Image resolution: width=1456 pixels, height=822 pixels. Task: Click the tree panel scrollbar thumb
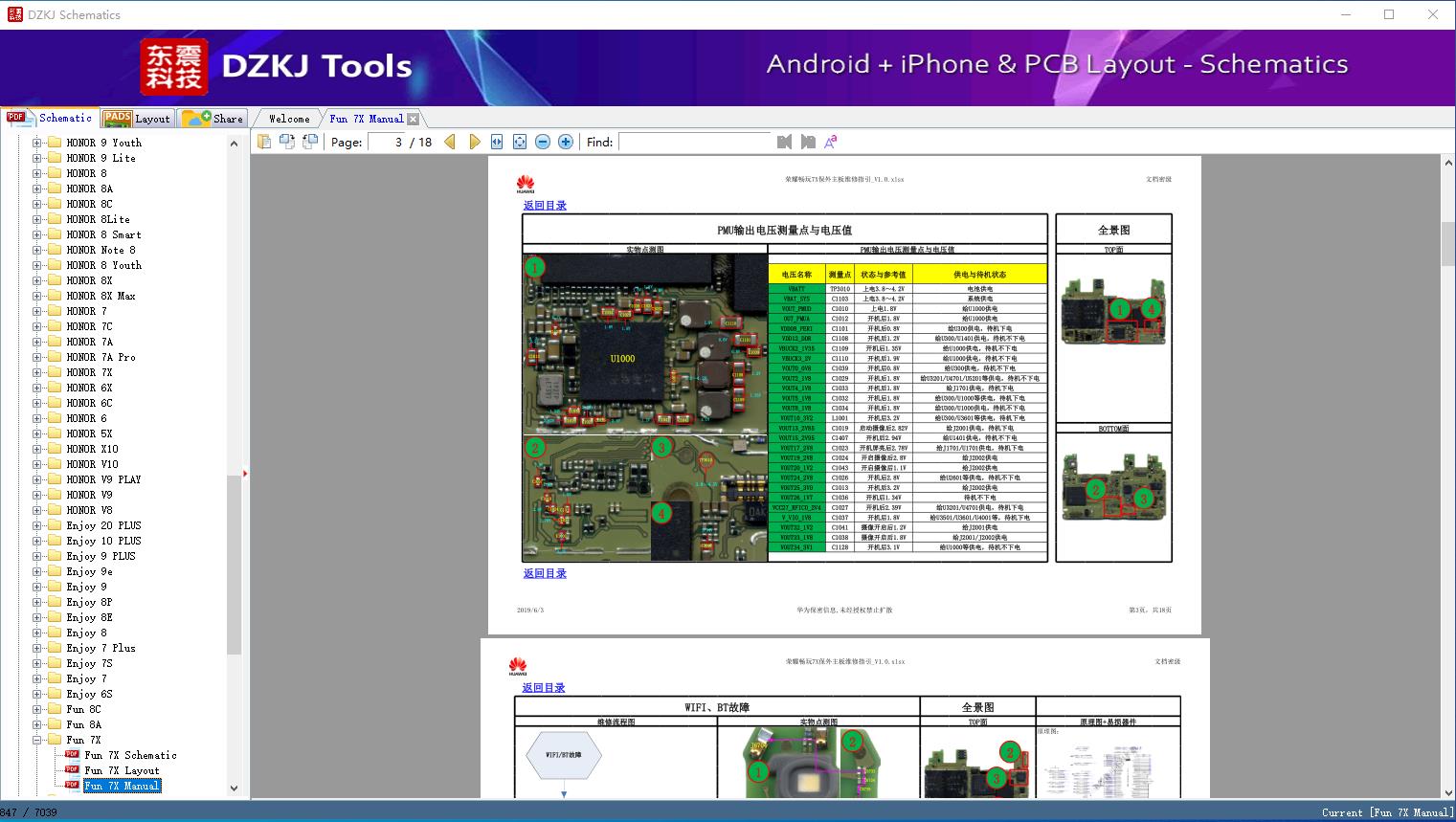(234, 565)
